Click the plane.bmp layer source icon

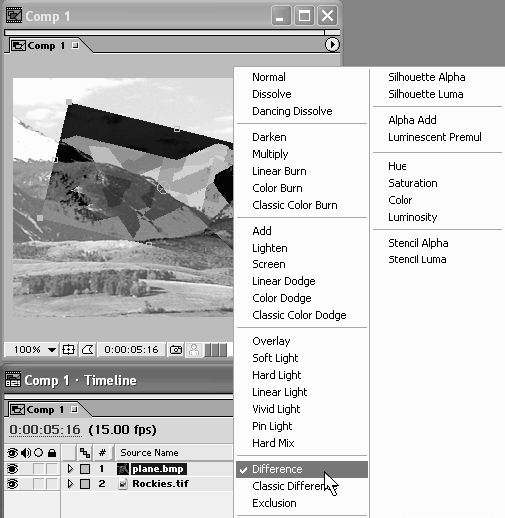click(123, 469)
